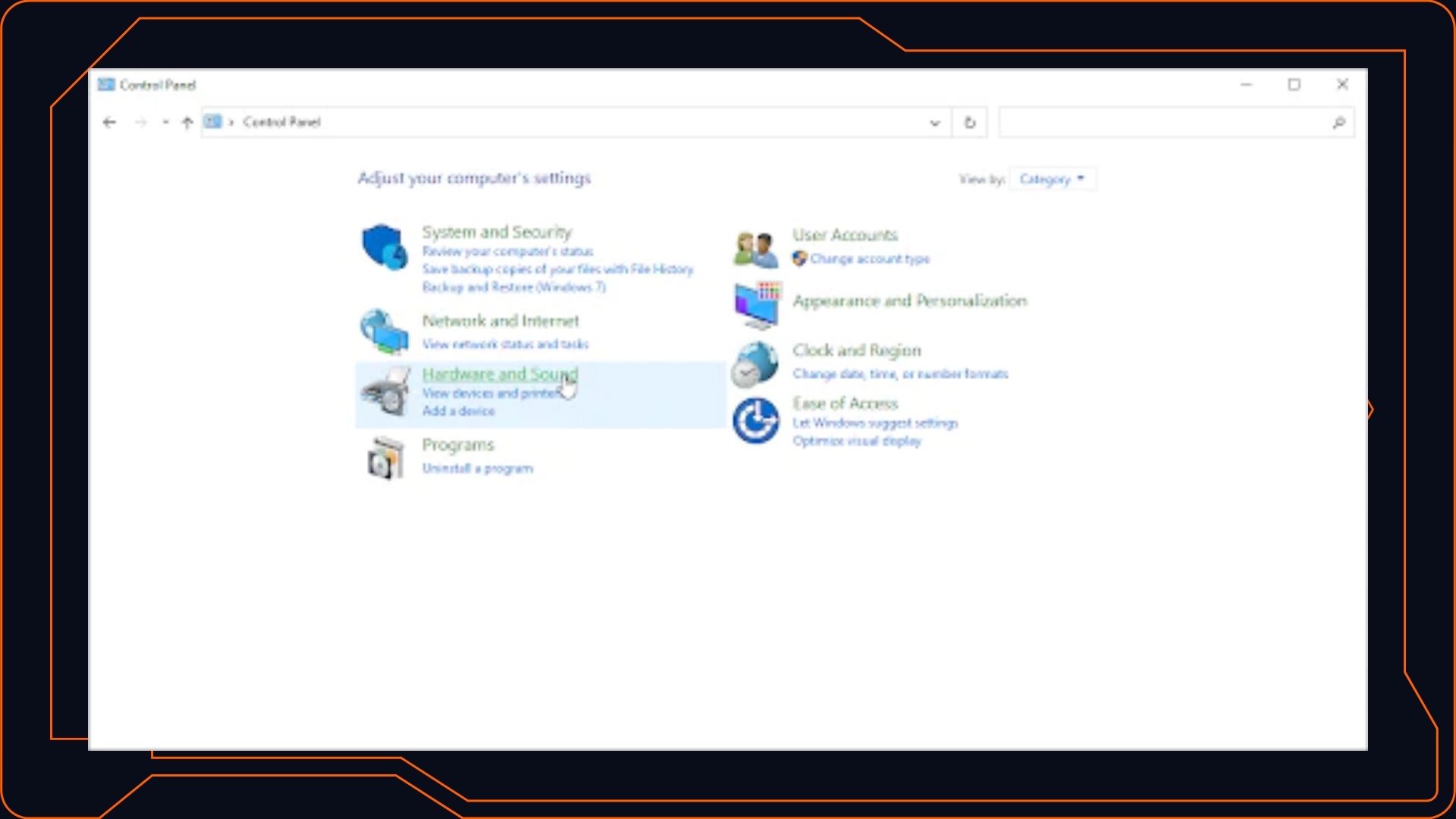
Task: Open the Ease of Access icon
Action: (x=756, y=420)
